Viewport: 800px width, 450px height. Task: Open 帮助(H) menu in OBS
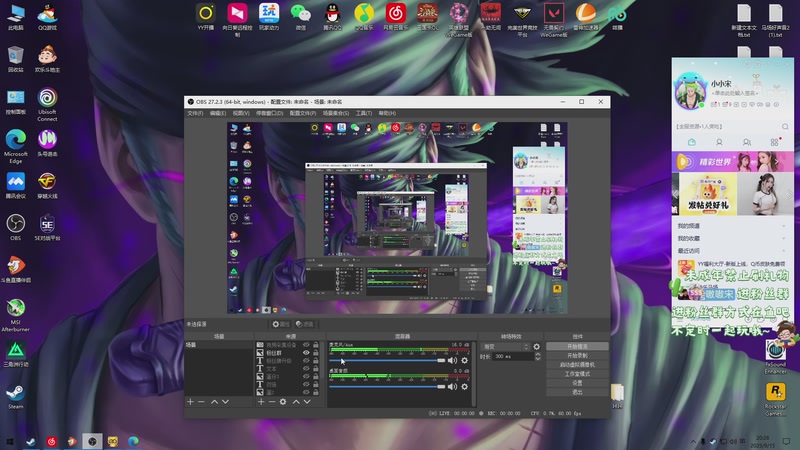(387, 113)
